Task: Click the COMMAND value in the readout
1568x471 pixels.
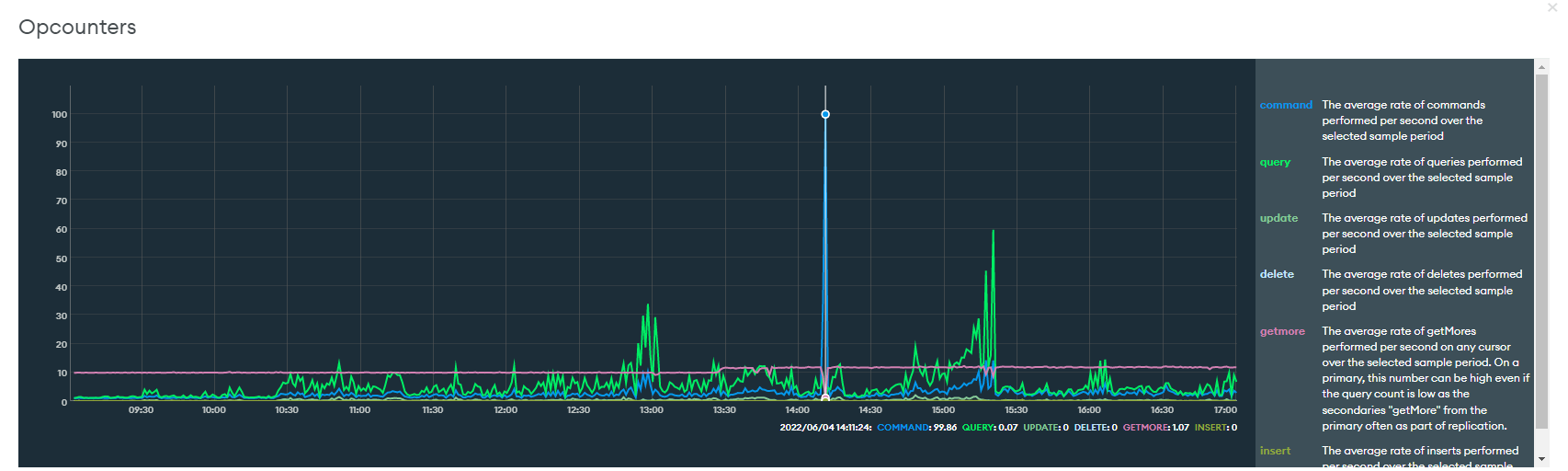Action: 942,428
